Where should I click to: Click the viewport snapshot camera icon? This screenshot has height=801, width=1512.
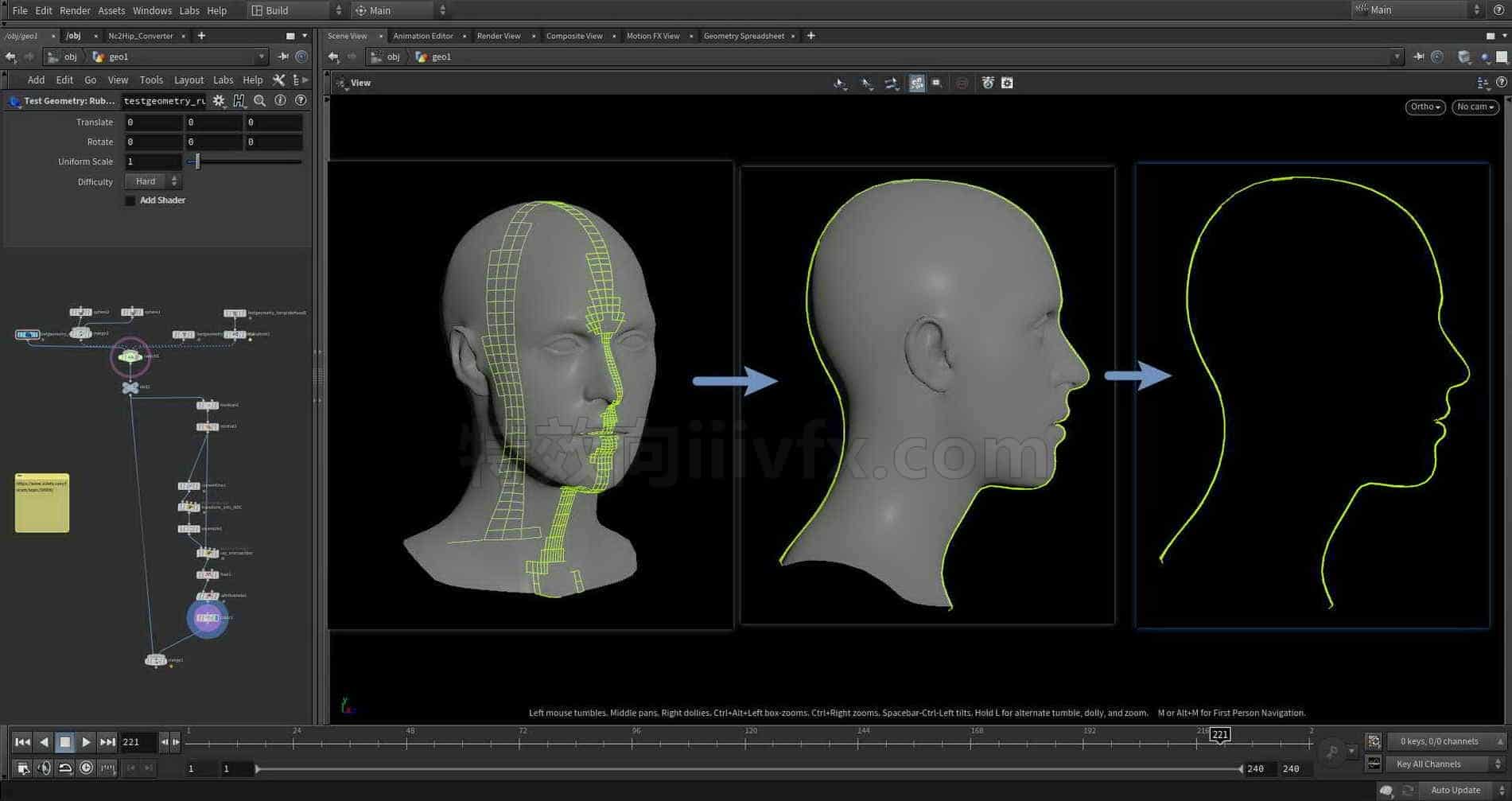(x=1007, y=83)
